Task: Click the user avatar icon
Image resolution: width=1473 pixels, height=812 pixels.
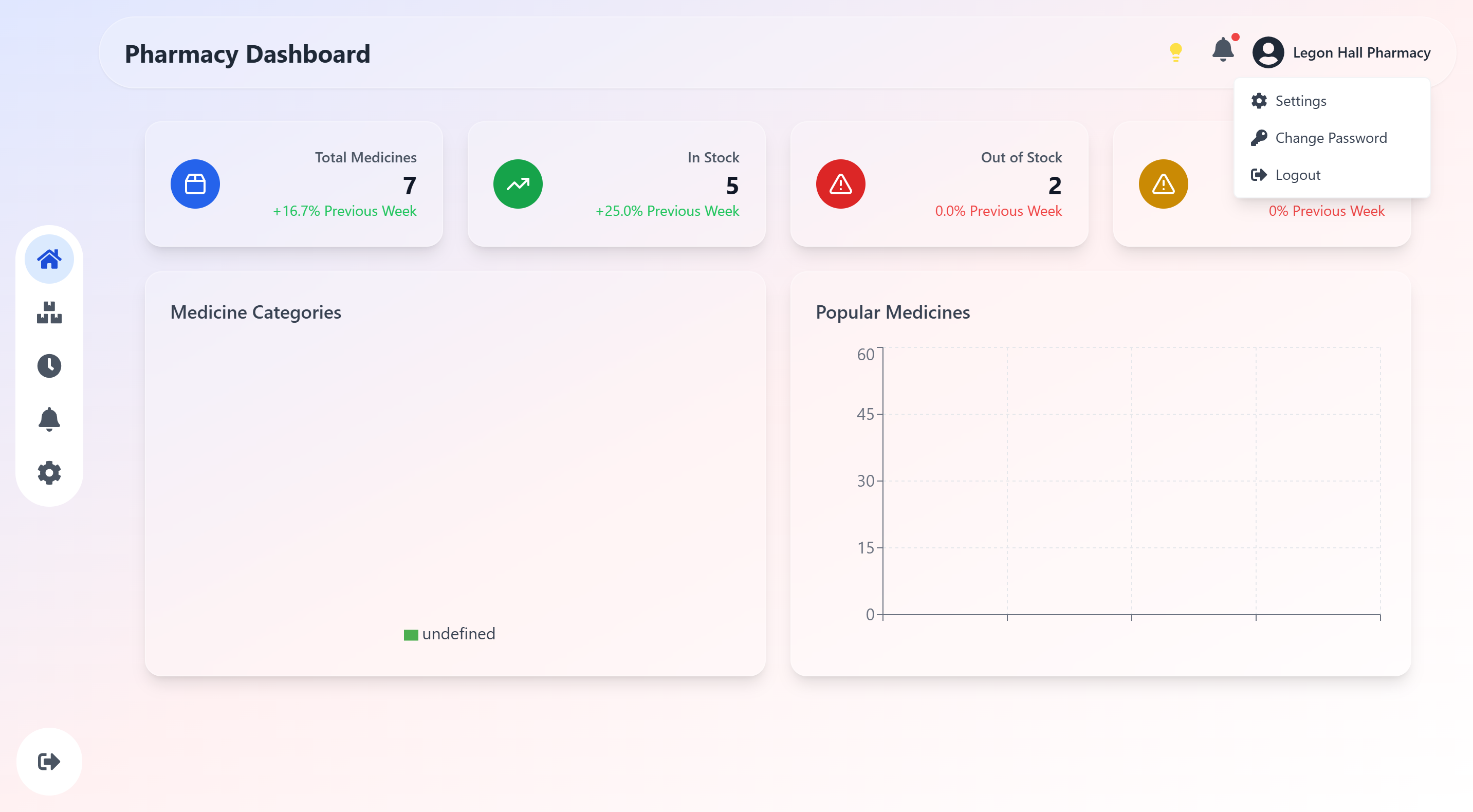Action: [1268, 52]
